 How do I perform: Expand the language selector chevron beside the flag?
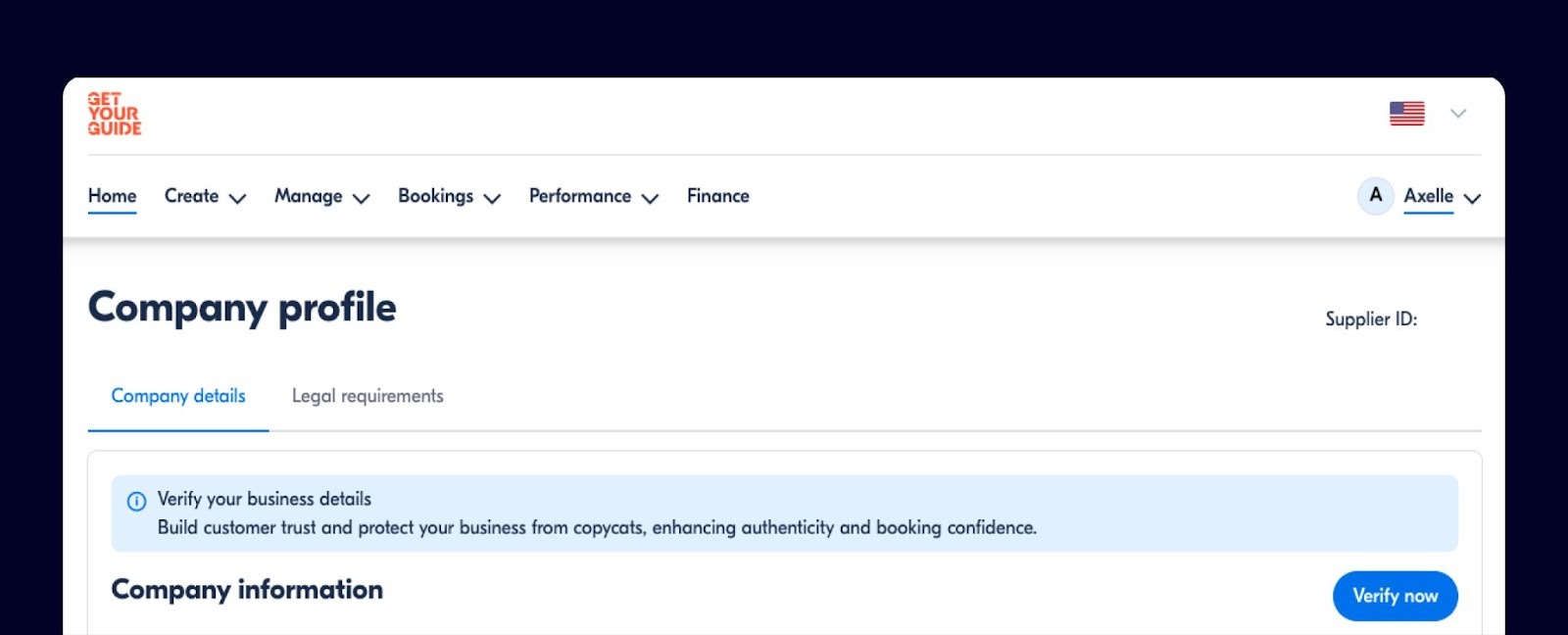1458,114
